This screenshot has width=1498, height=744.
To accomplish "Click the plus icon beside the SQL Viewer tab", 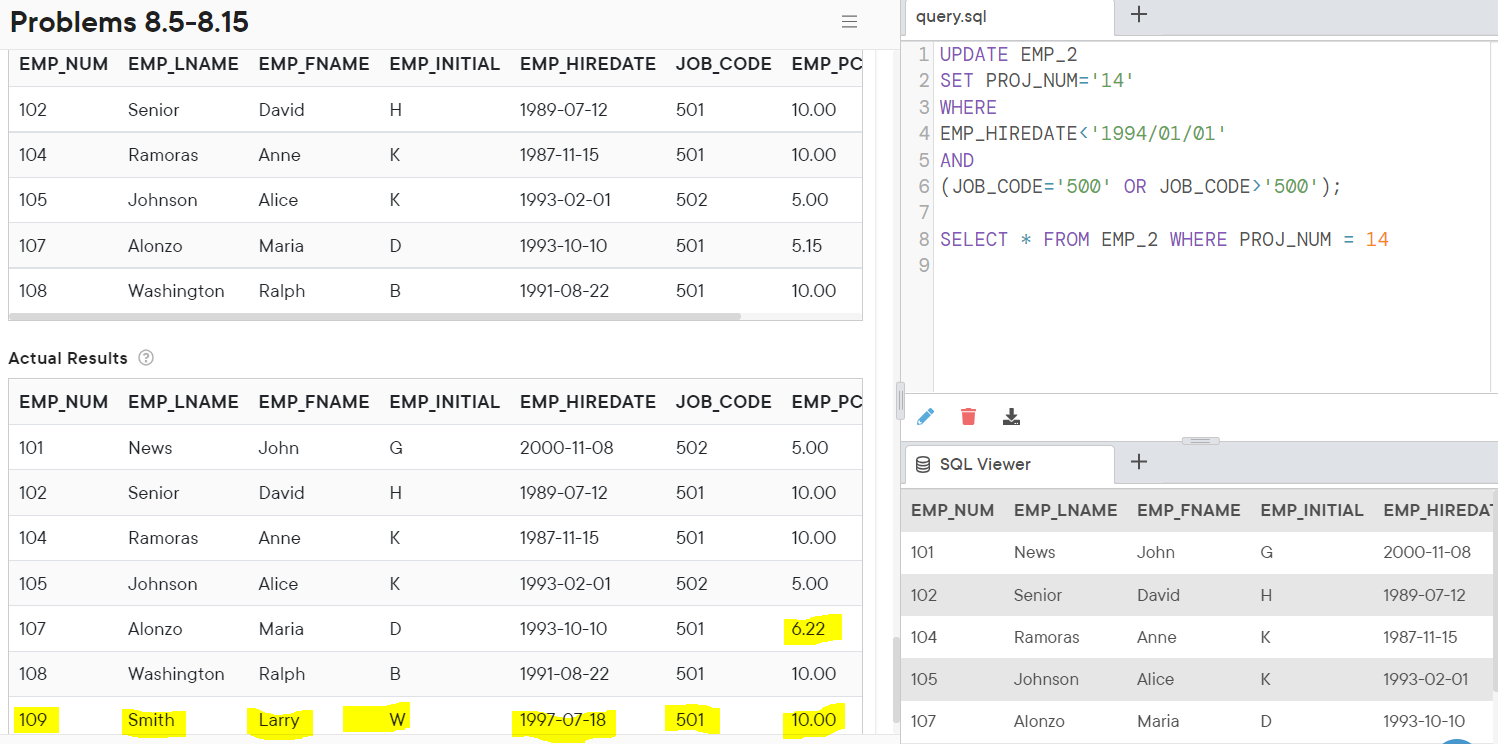I will point(1139,462).
